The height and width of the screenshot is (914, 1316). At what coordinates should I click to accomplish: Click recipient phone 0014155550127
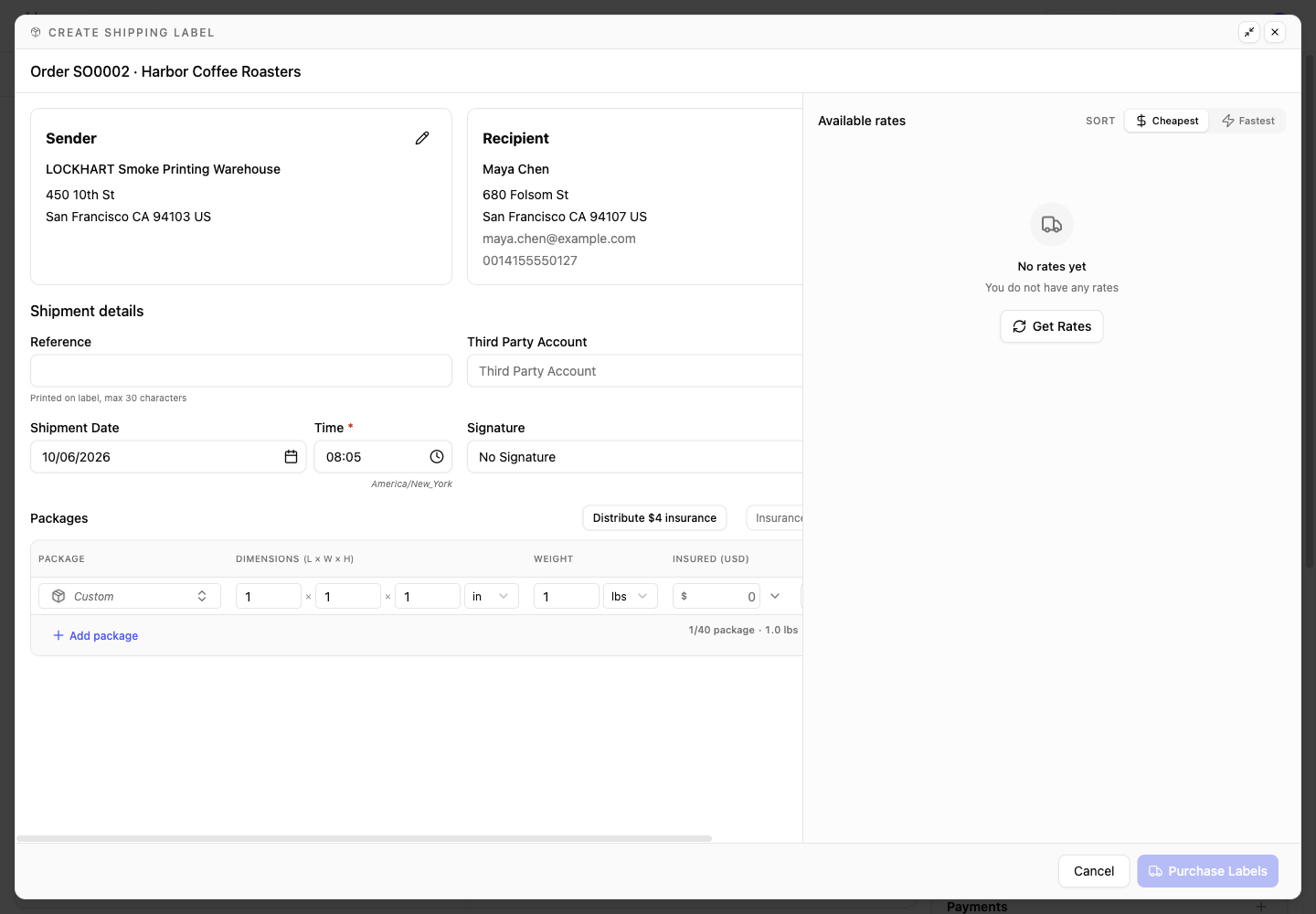[x=530, y=260]
